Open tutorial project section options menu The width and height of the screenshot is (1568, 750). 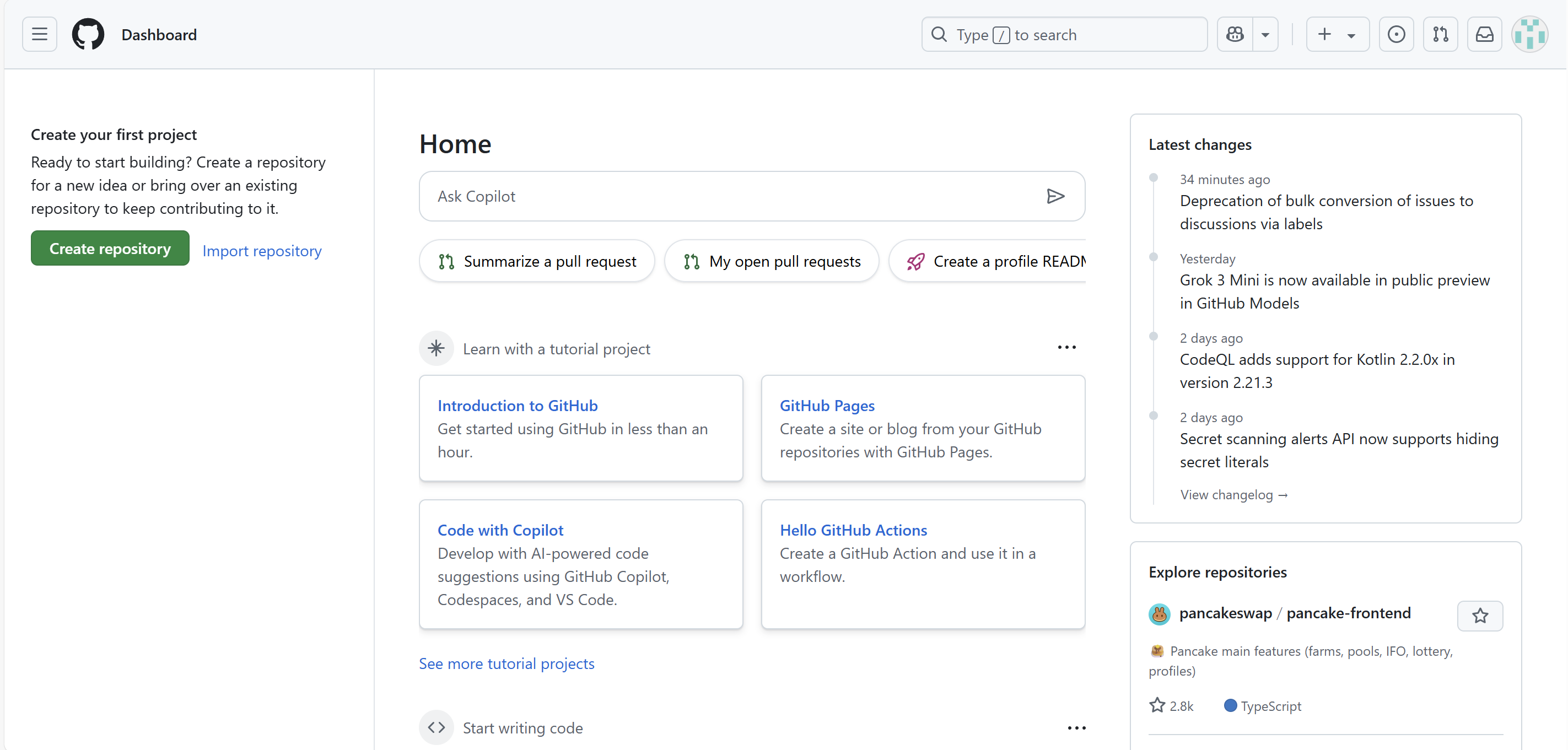pos(1066,348)
